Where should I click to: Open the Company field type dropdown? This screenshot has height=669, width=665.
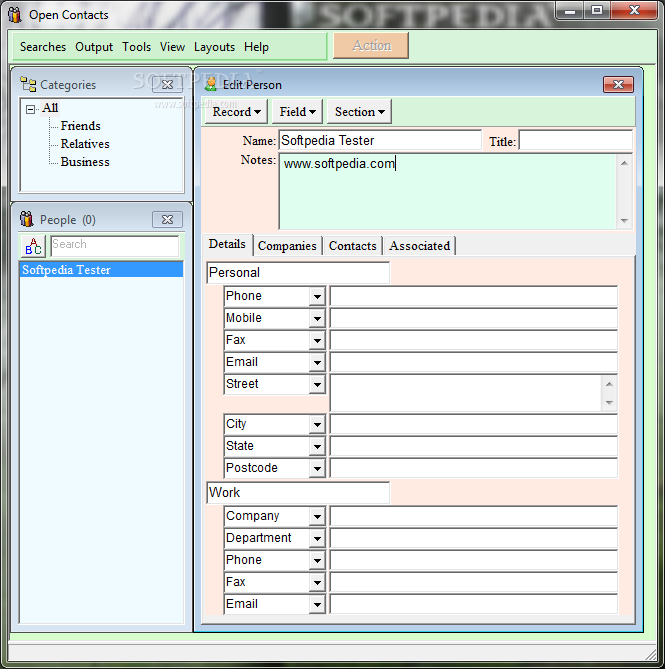317,517
